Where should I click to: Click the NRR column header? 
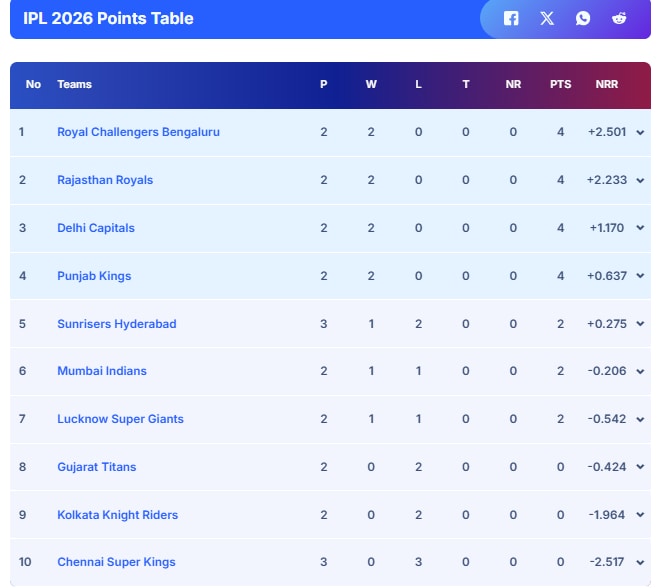pyautogui.click(x=607, y=85)
